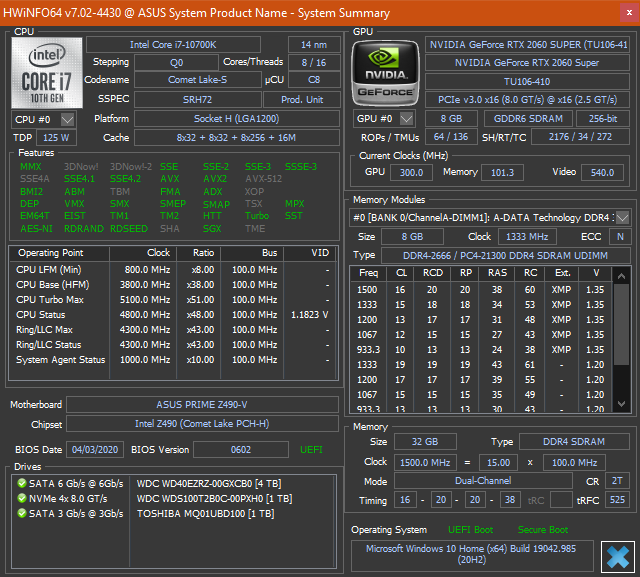Select the CPU Status row
The height and width of the screenshot is (577, 640).
[x=173, y=315]
